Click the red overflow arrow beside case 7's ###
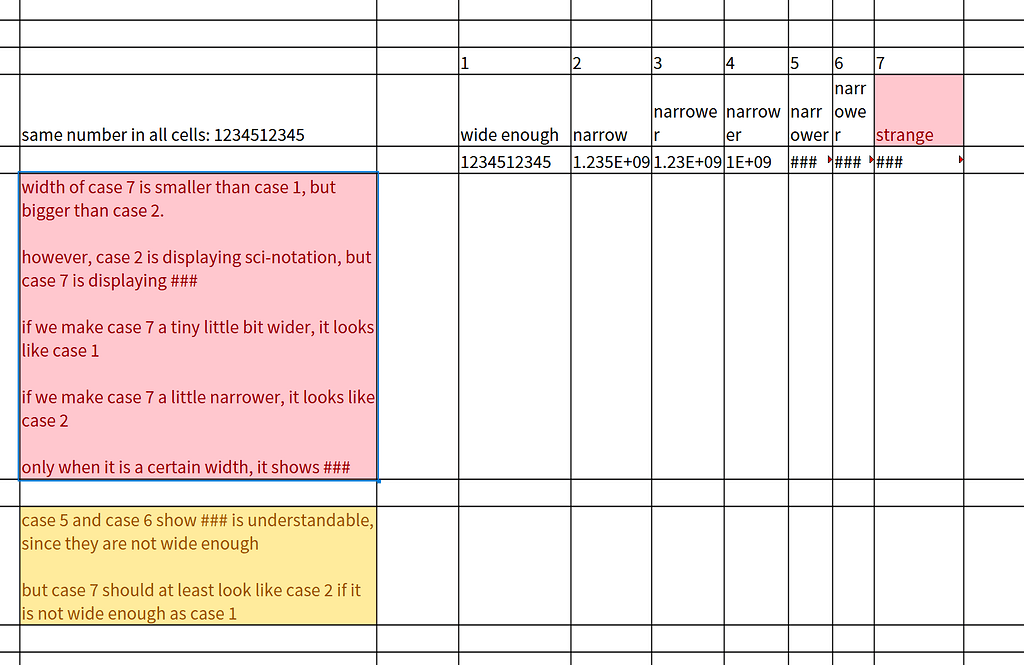1024x665 pixels. (x=962, y=158)
